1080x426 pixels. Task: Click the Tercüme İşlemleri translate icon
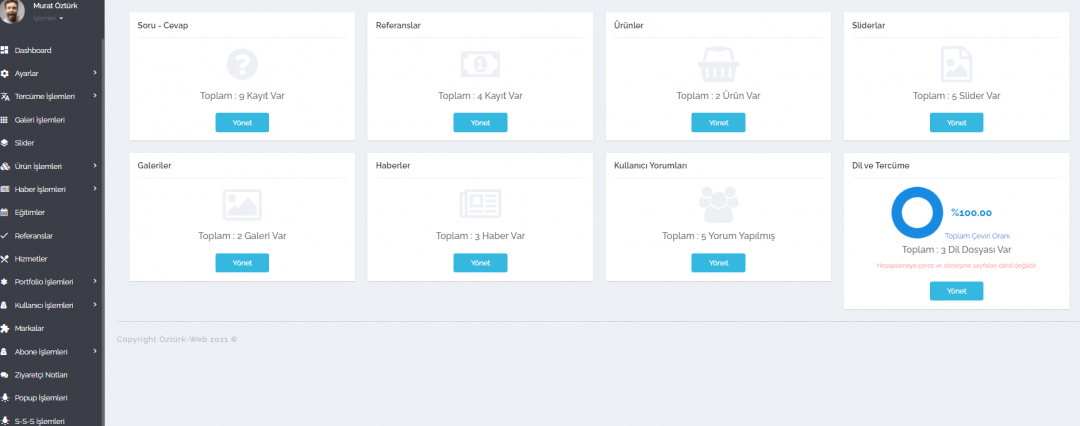pyautogui.click(x=4, y=97)
